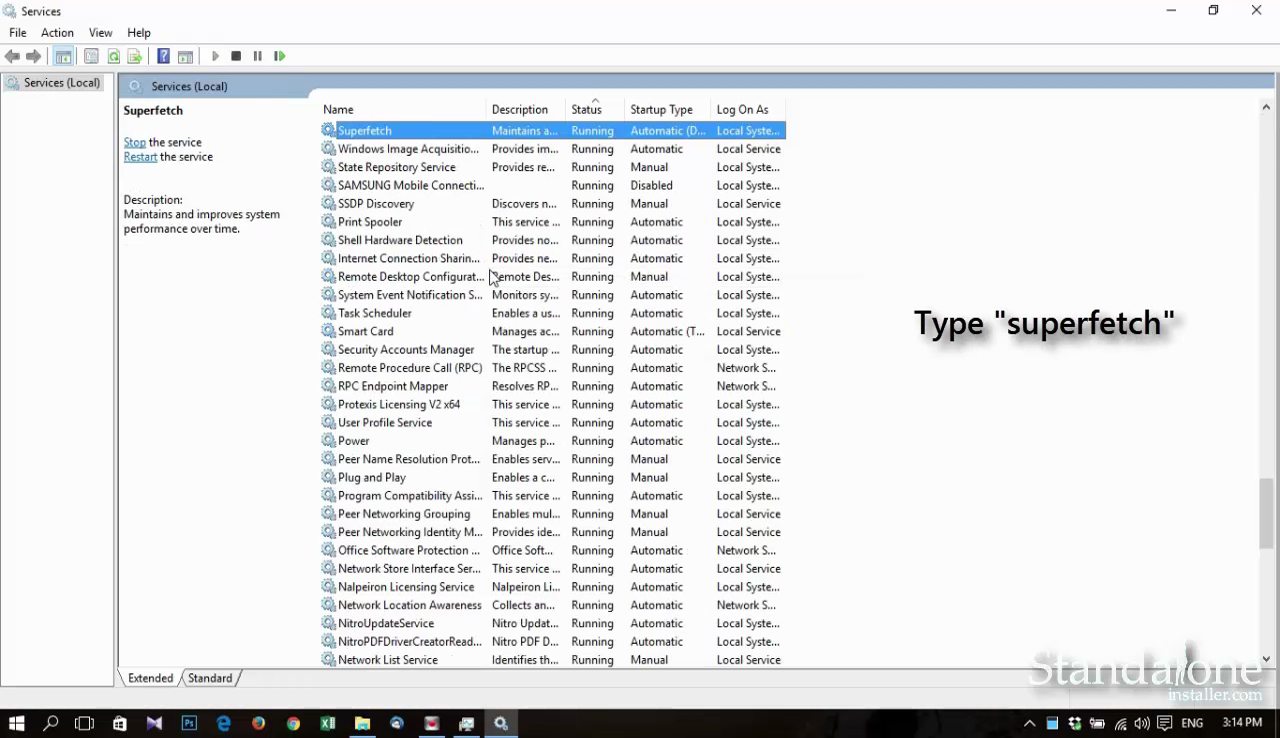Viewport: 1280px width, 738px height.
Task: Click the Restart the service link
Action: click(x=140, y=157)
